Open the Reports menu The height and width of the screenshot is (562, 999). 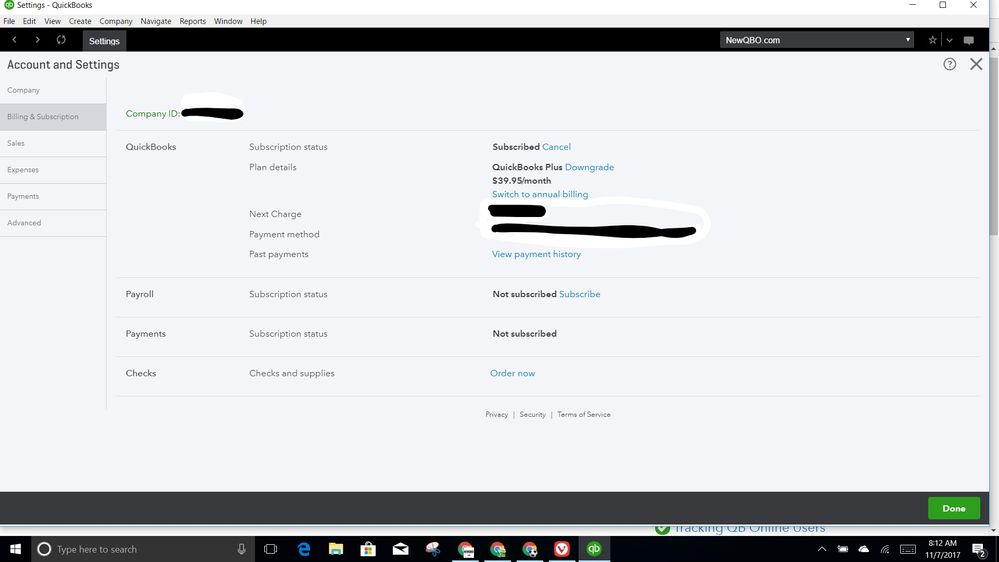click(x=192, y=21)
